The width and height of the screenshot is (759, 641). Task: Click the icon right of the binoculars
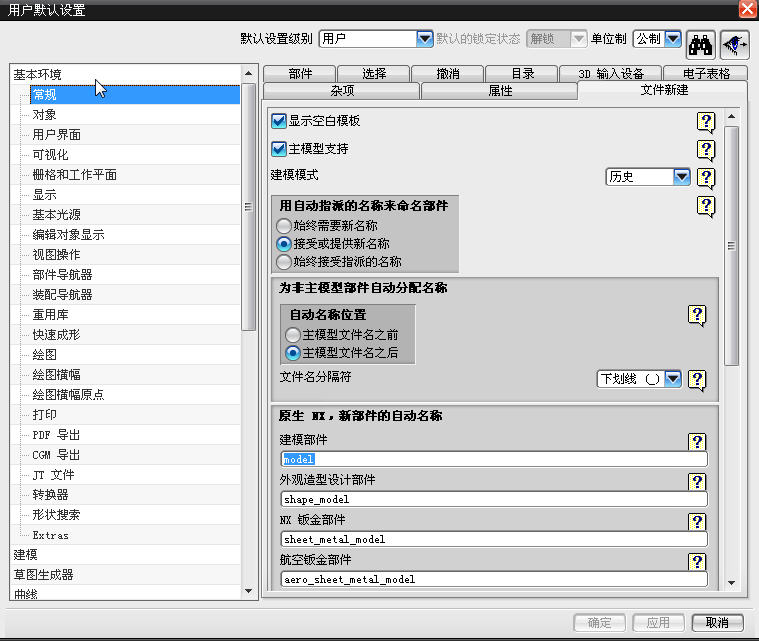[x=735, y=45]
